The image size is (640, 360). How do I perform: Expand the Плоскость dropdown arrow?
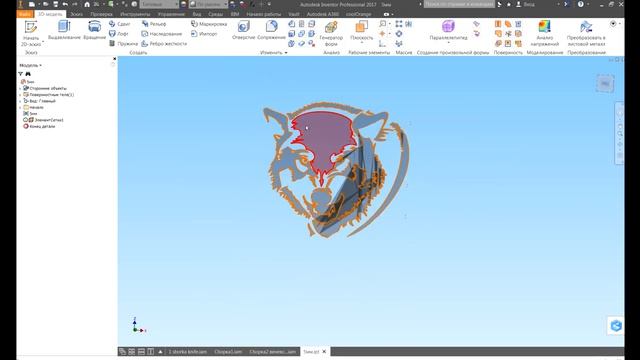click(362, 42)
